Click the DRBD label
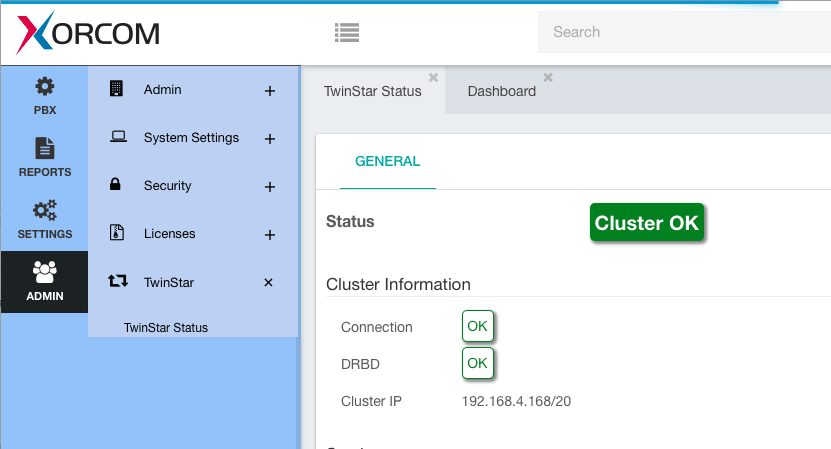 coord(360,364)
